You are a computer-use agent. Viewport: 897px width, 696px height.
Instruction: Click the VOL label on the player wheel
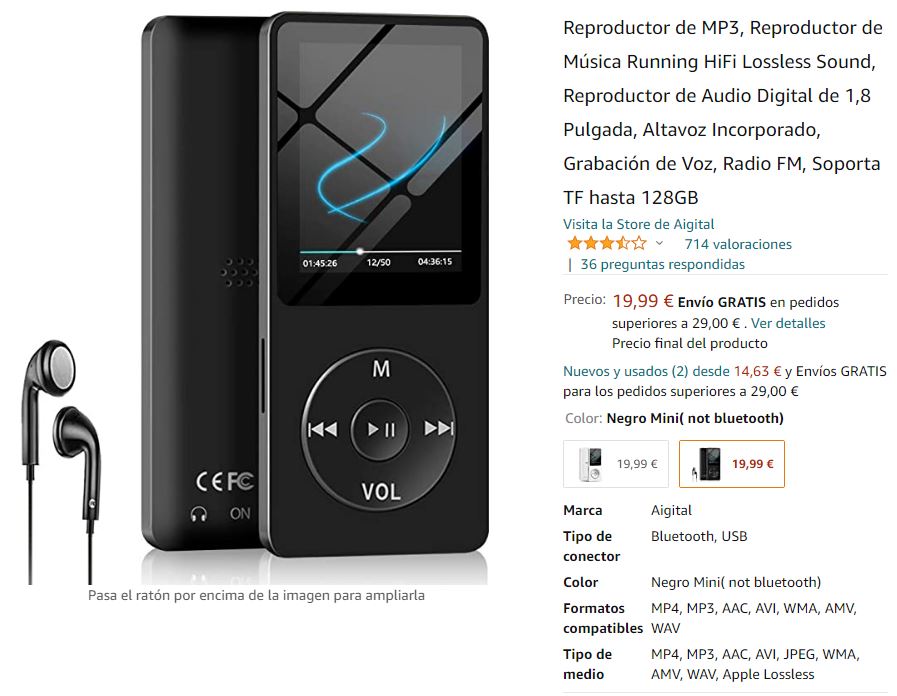point(381,492)
